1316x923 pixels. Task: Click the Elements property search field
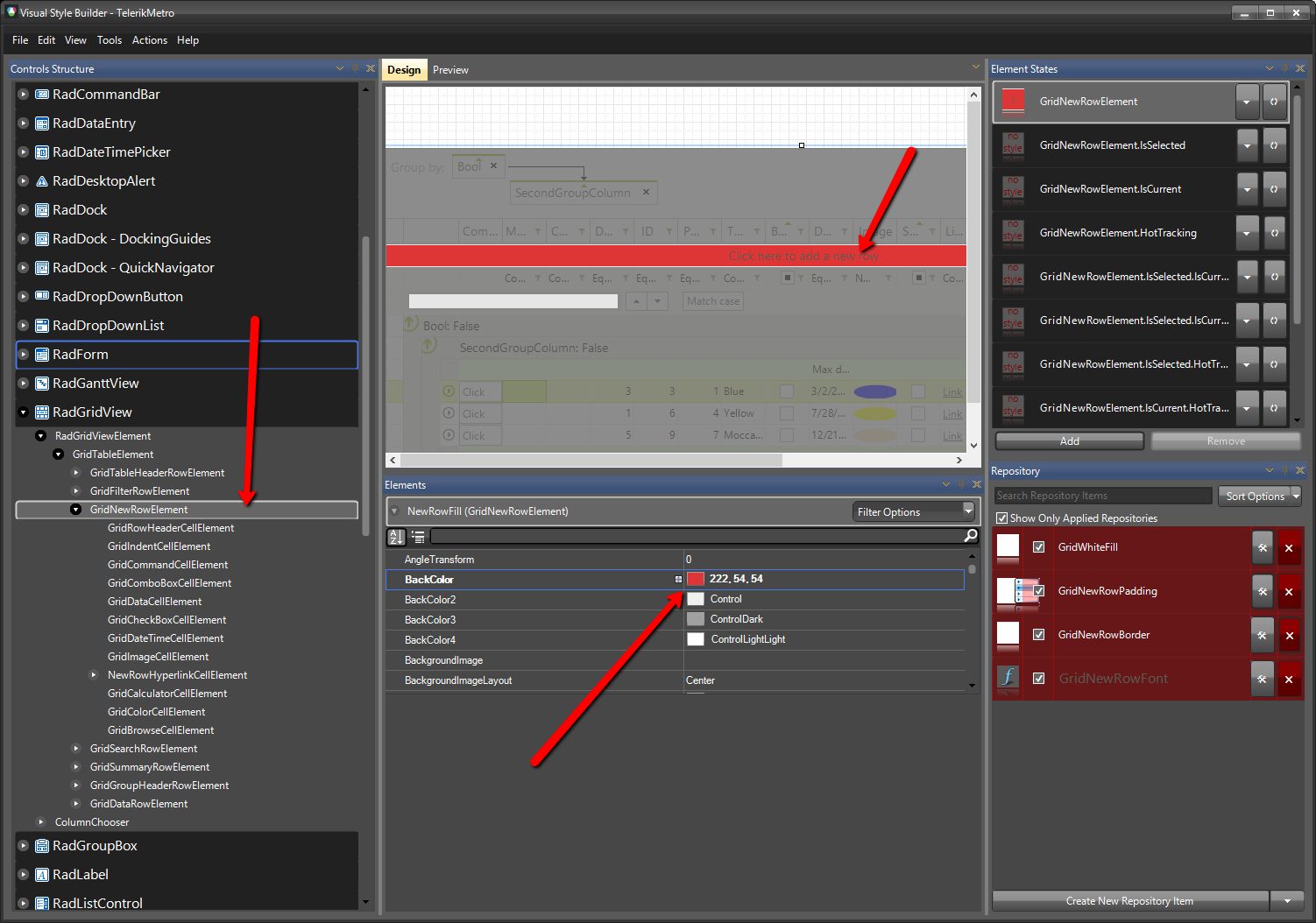(697, 536)
